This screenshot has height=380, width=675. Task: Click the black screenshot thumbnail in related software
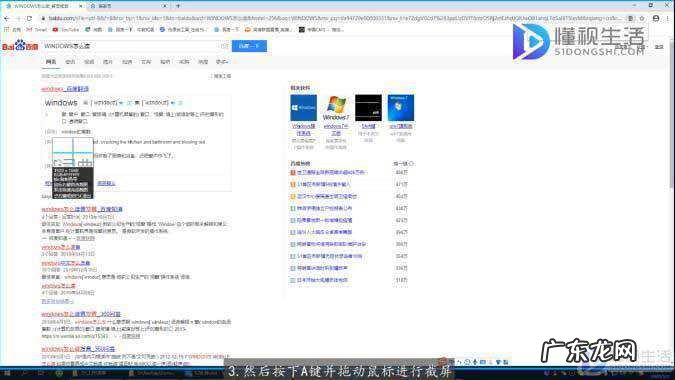pyautogui.click(x=368, y=108)
